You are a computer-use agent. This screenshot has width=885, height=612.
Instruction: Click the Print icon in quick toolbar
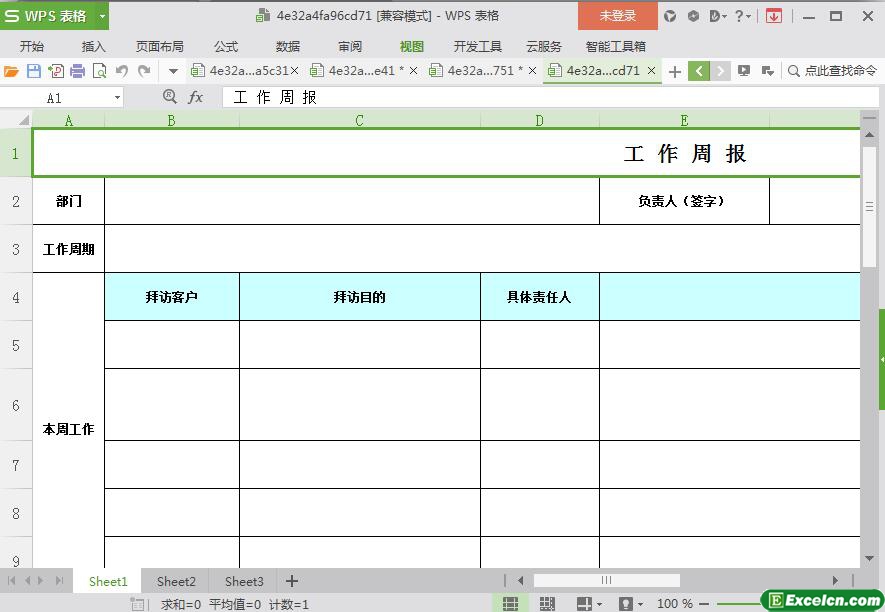(78, 71)
